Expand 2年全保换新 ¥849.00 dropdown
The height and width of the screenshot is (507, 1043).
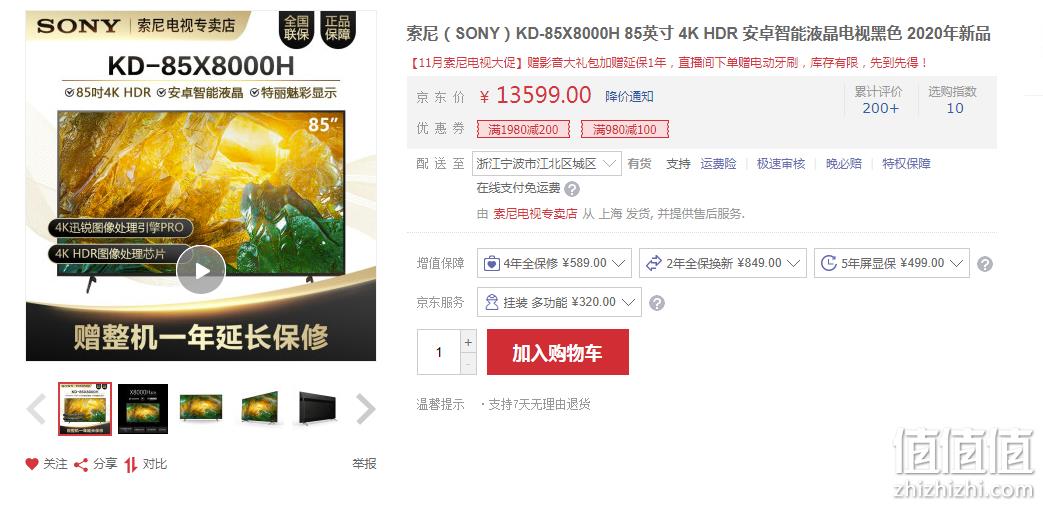coord(722,263)
